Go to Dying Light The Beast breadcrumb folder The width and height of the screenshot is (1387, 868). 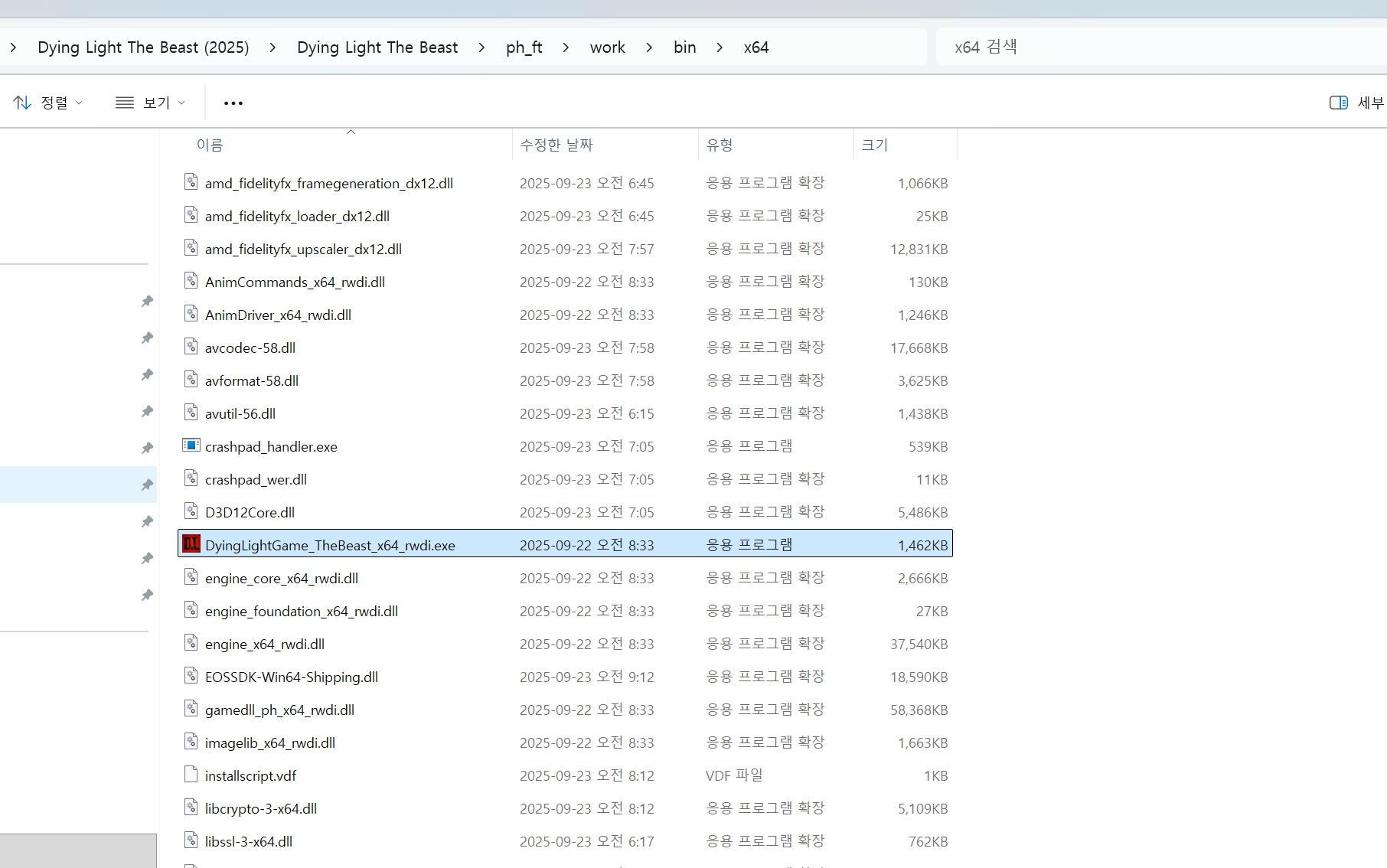coord(377,47)
